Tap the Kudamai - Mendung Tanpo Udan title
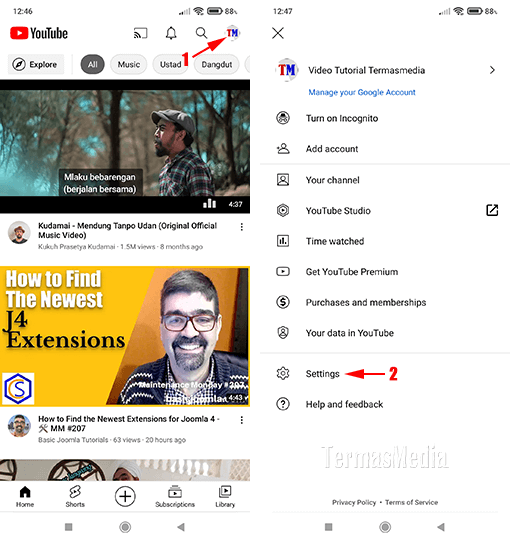 click(x=127, y=230)
